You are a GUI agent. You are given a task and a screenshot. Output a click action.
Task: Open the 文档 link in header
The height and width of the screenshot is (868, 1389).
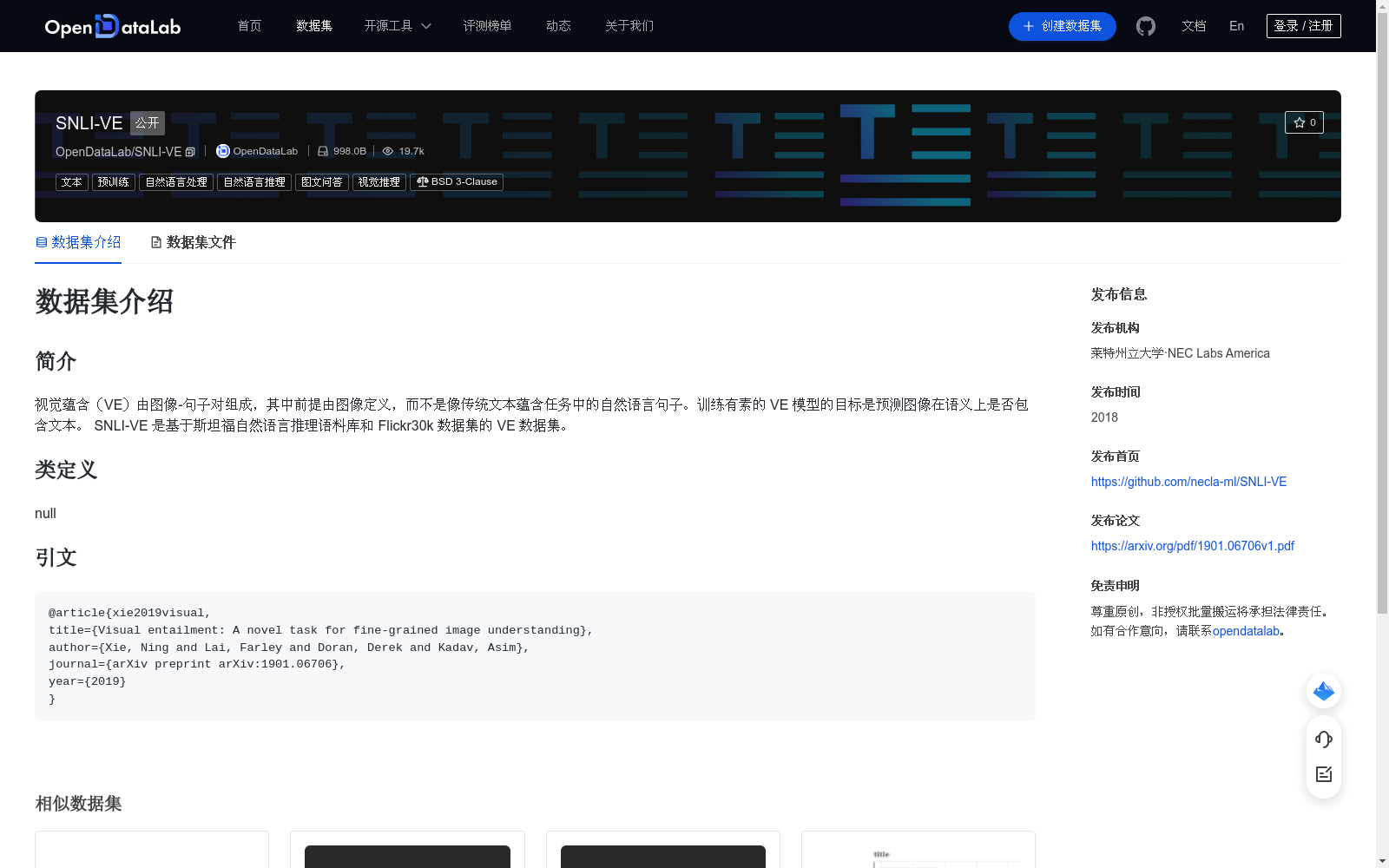pyautogui.click(x=1194, y=26)
